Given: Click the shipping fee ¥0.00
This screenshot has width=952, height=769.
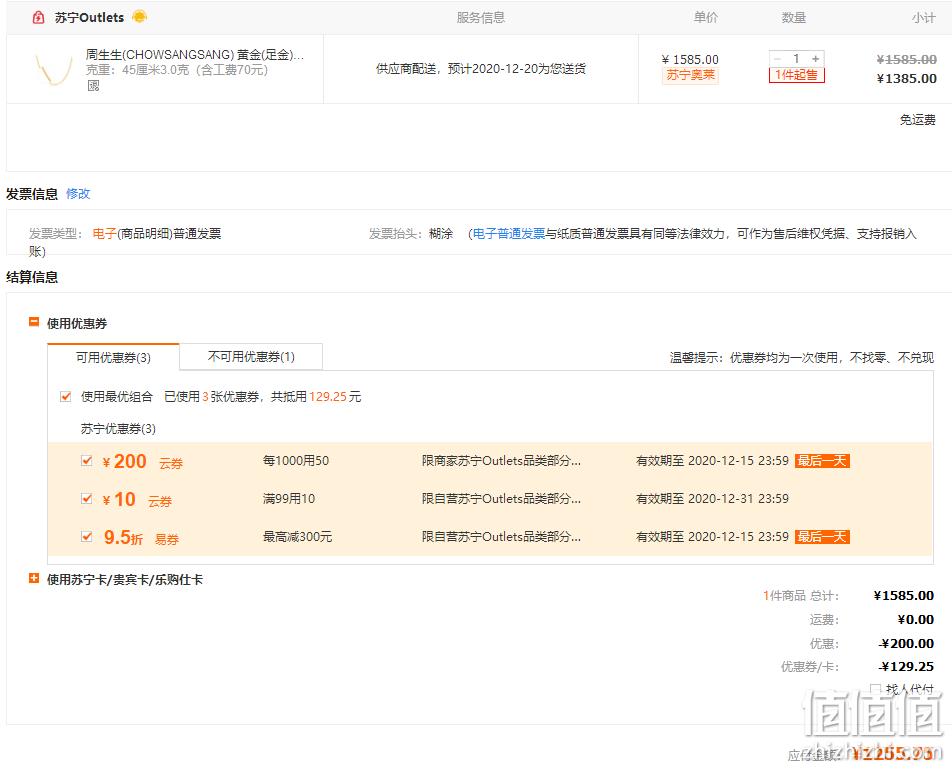Looking at the screenshot, I should (916, 620).
